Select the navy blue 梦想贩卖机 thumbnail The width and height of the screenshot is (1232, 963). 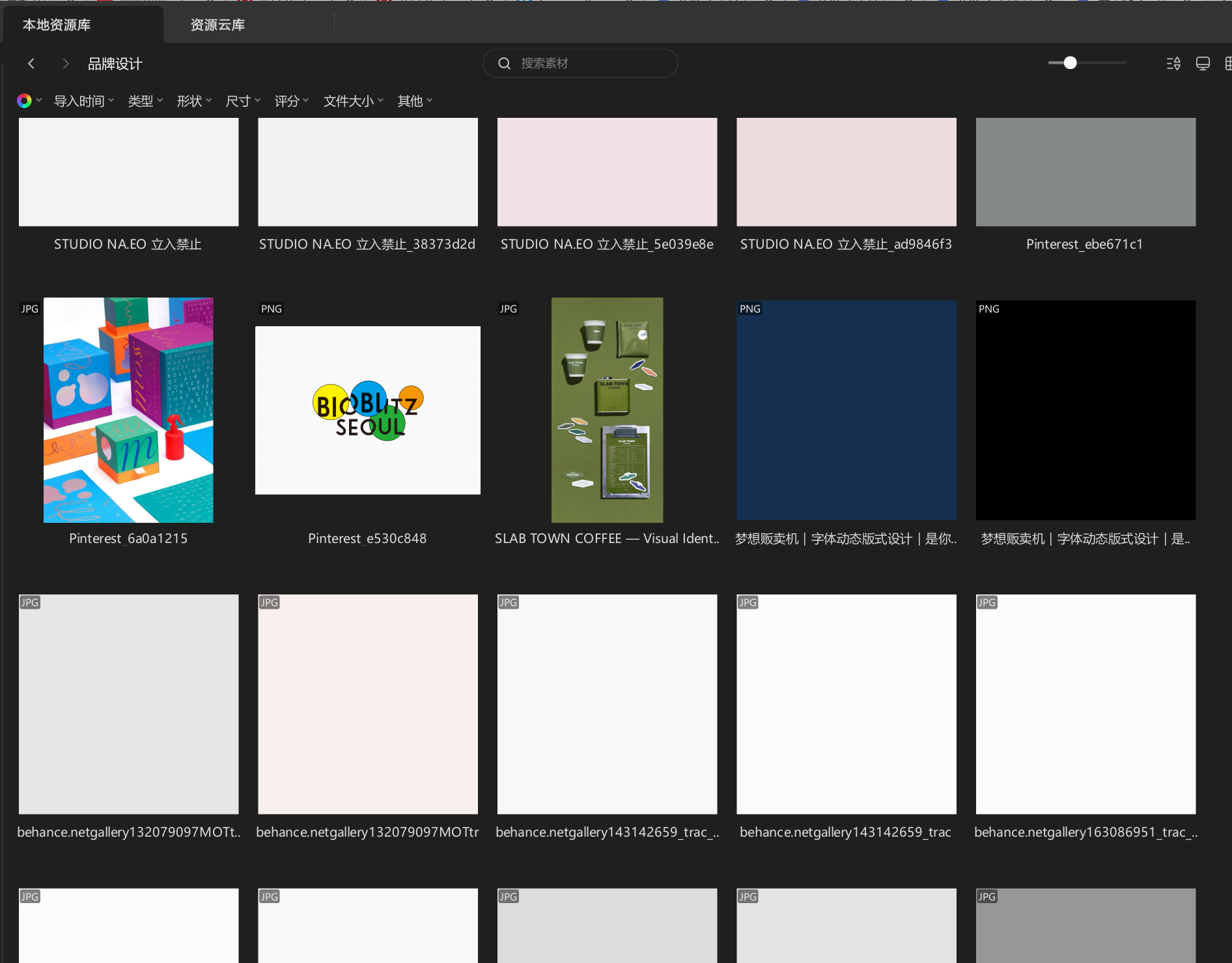(x=847, y=410)
